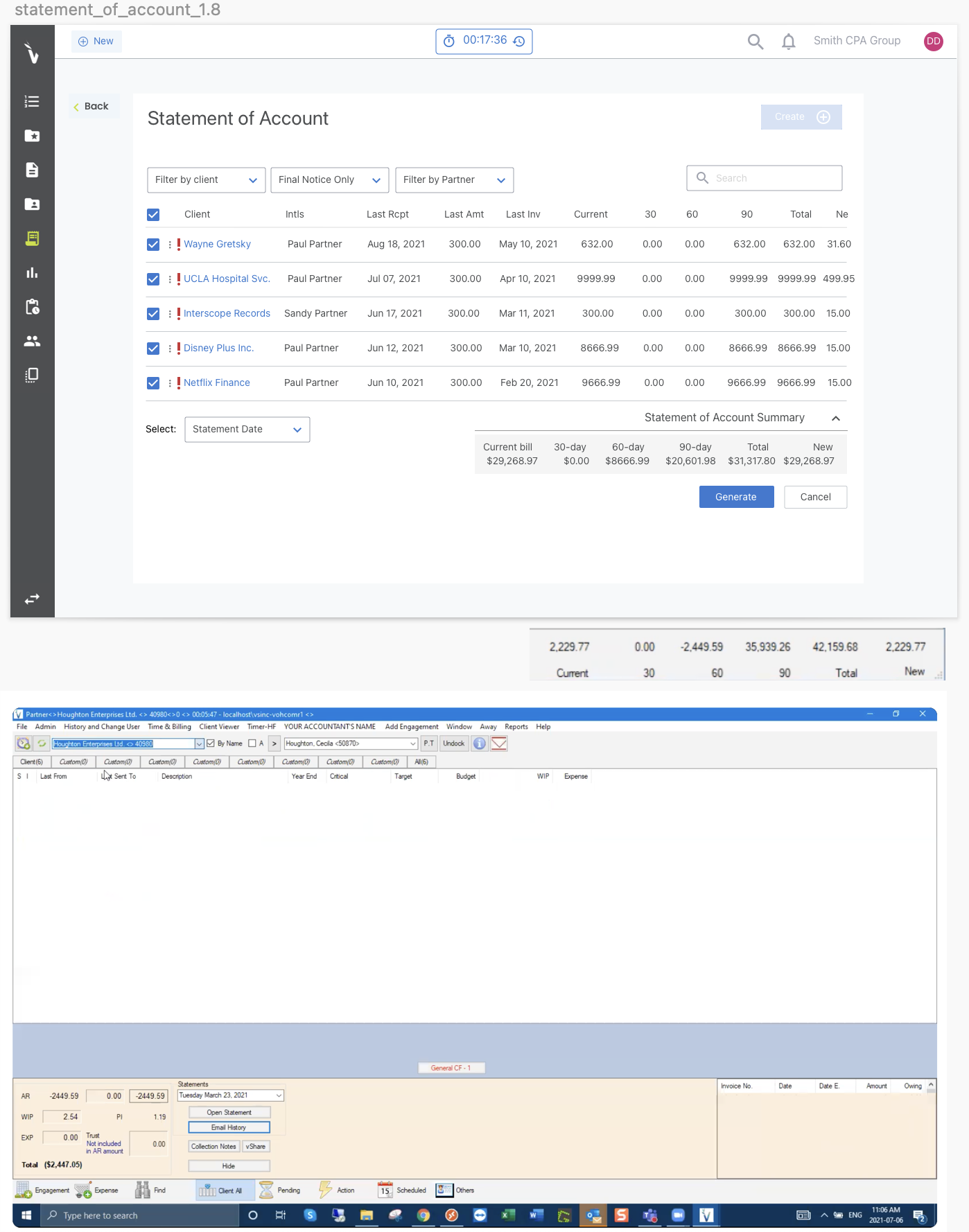Open the Filter by client dropdown

point(206,180)
